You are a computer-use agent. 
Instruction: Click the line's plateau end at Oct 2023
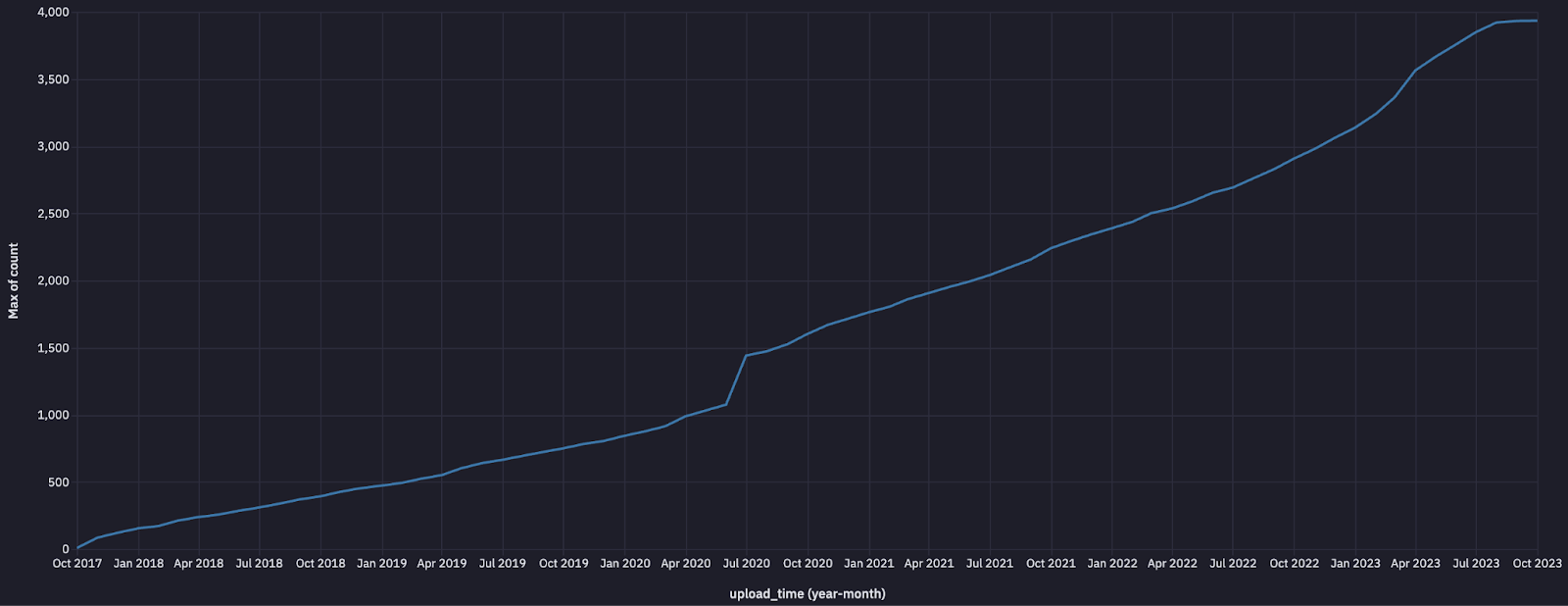tap(1537, 21)
